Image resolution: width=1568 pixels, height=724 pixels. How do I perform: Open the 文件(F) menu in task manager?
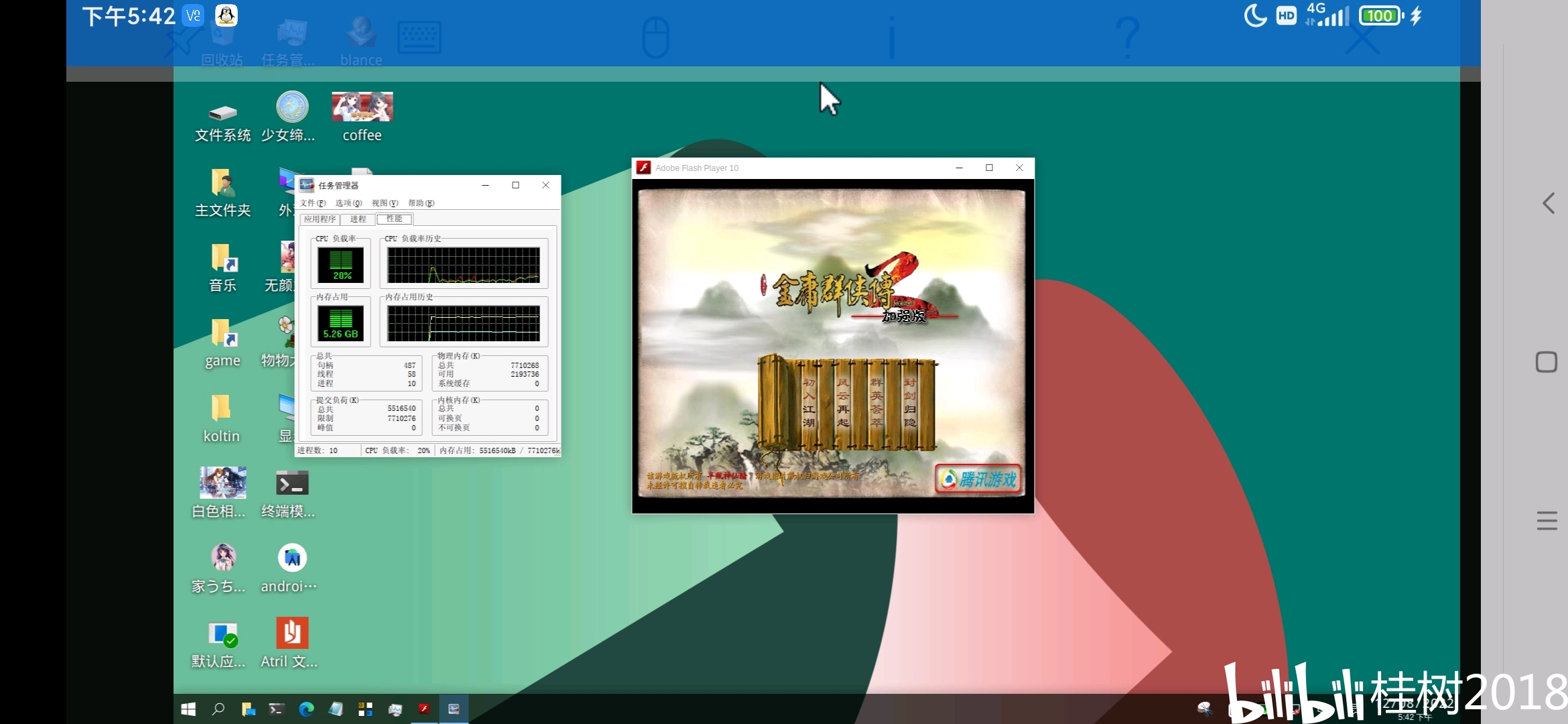pyautogui.click(x=312, y=203)
